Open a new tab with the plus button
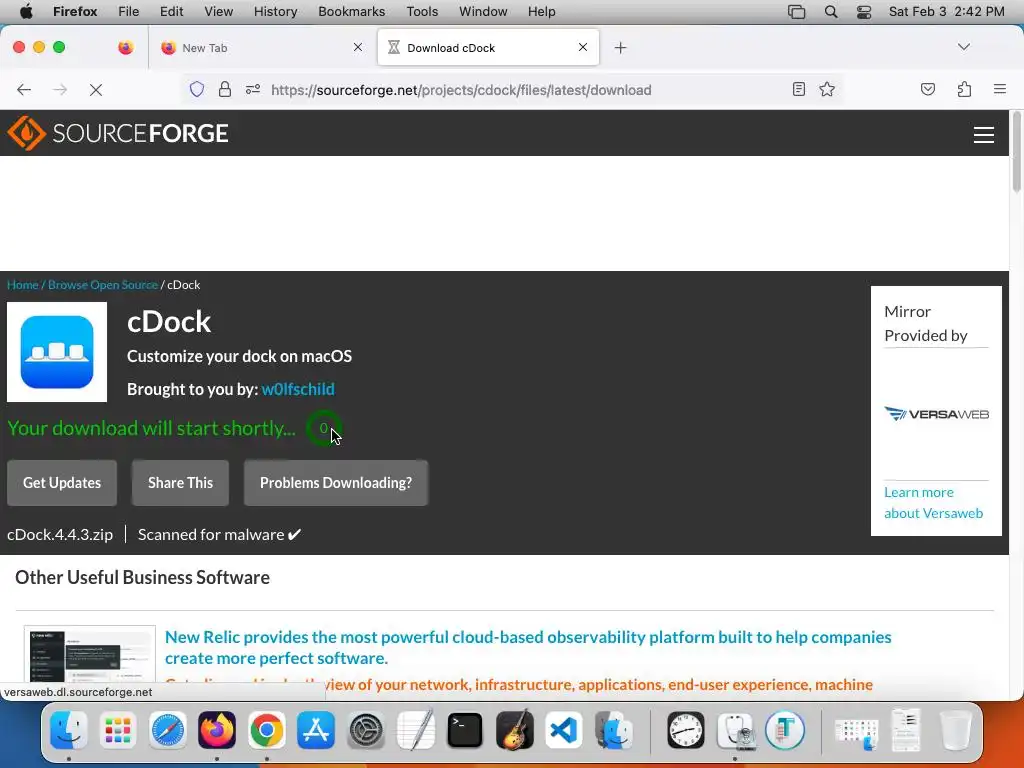This screenshot has width=1024, height=768. click(x=620, y=48)
